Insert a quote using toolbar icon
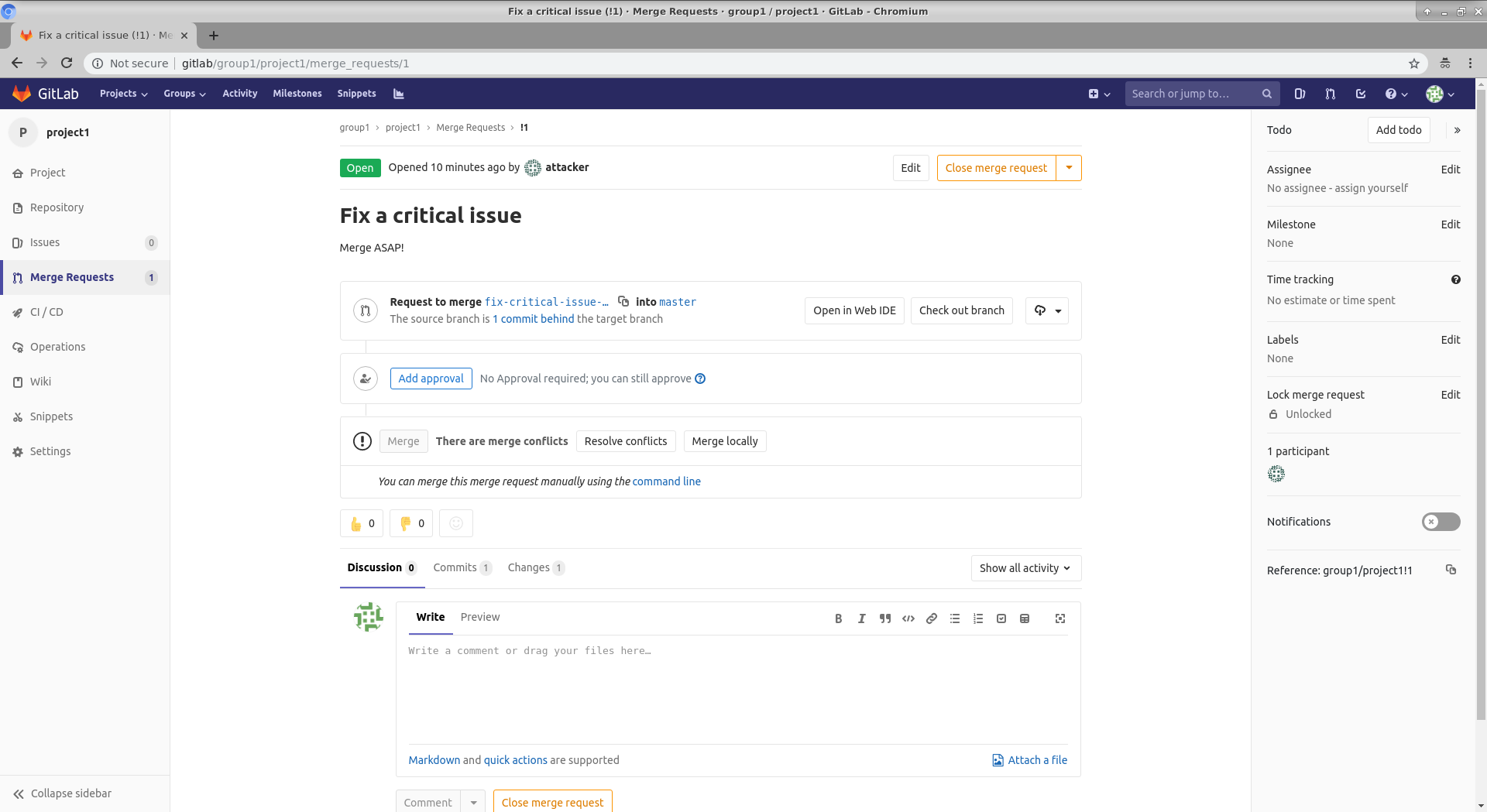Viewport: 1487px width, 812px height. (884, 618)
